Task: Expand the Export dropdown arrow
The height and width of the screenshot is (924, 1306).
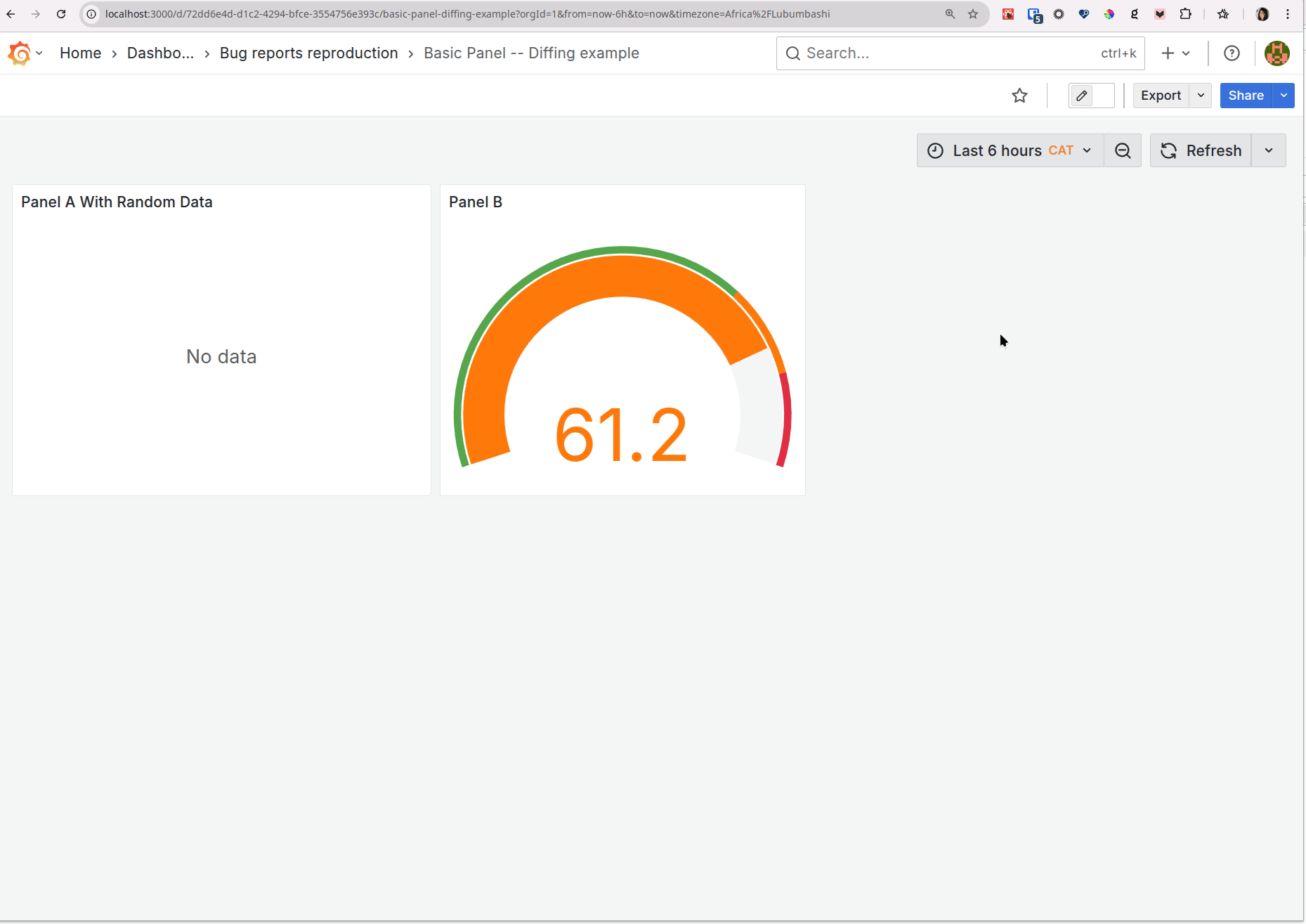Action: [x=1200, y=96]
